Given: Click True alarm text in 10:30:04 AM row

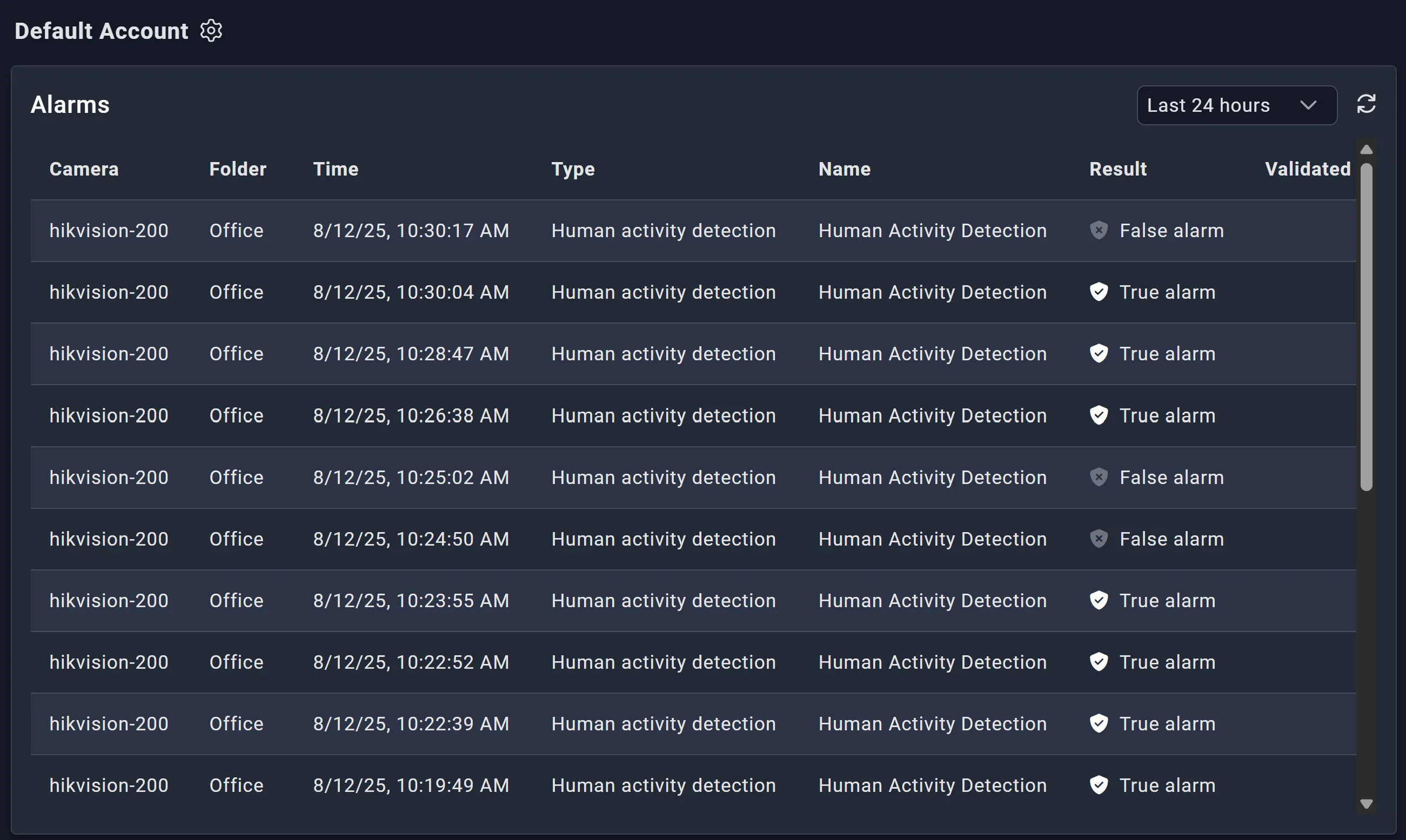Looking at the screenshot, I should coord(1167,292).
